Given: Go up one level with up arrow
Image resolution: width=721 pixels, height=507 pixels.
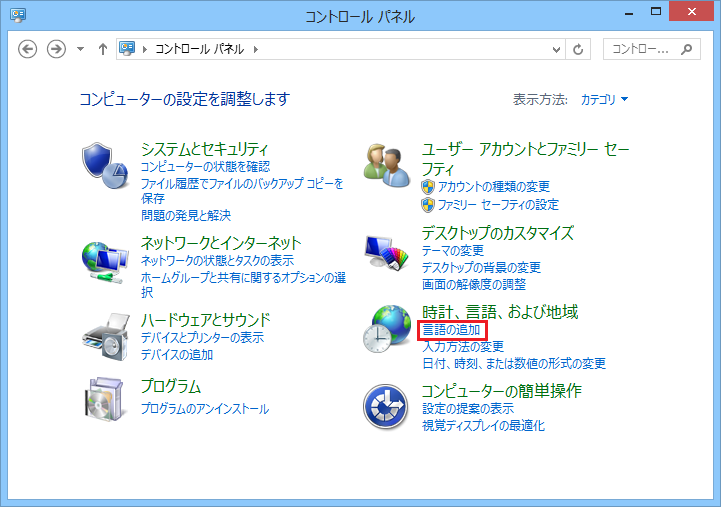Looking at the screenshot, I should 103,48.
